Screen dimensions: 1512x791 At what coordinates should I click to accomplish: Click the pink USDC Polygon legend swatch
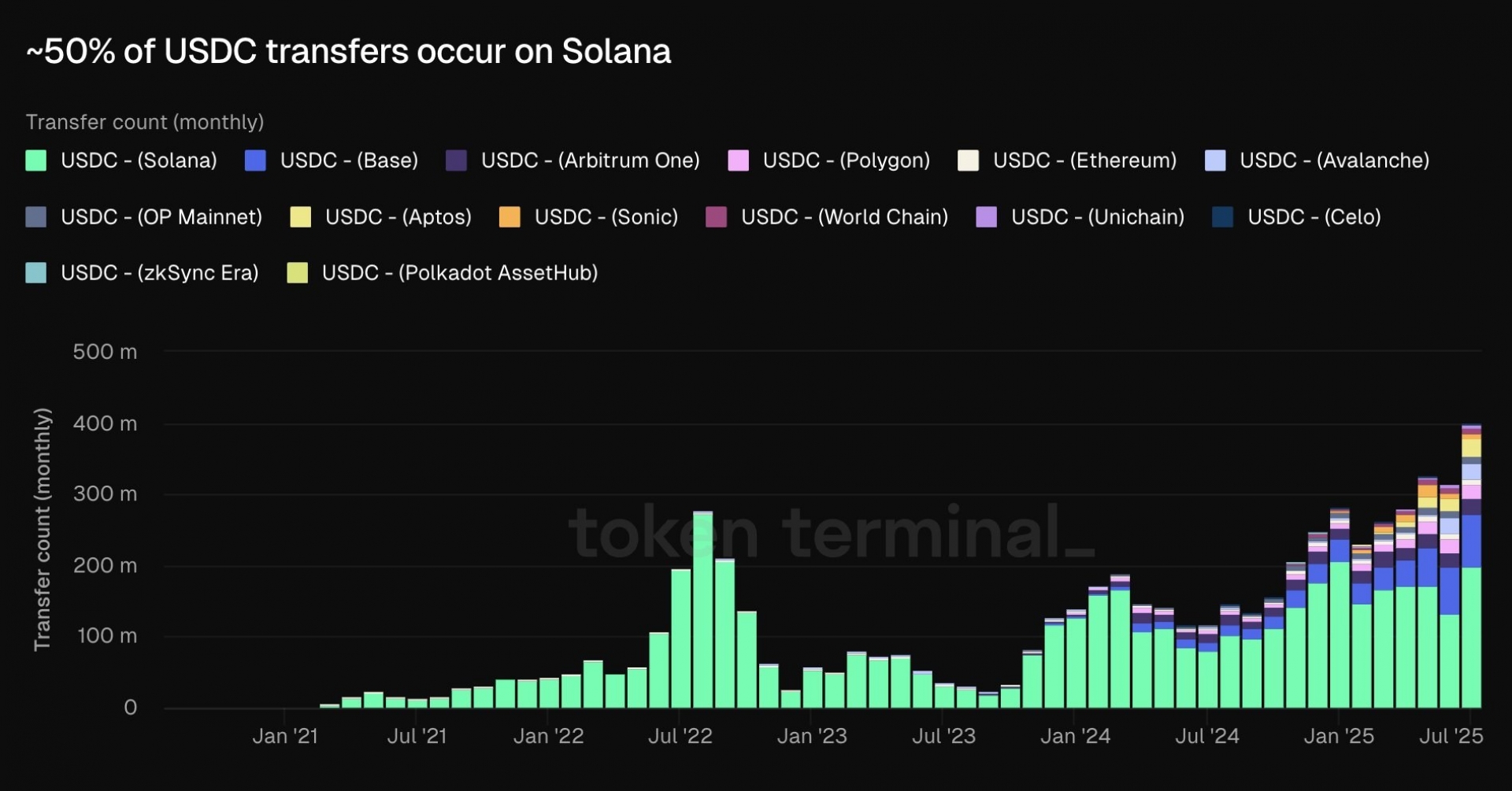[738, 161]
